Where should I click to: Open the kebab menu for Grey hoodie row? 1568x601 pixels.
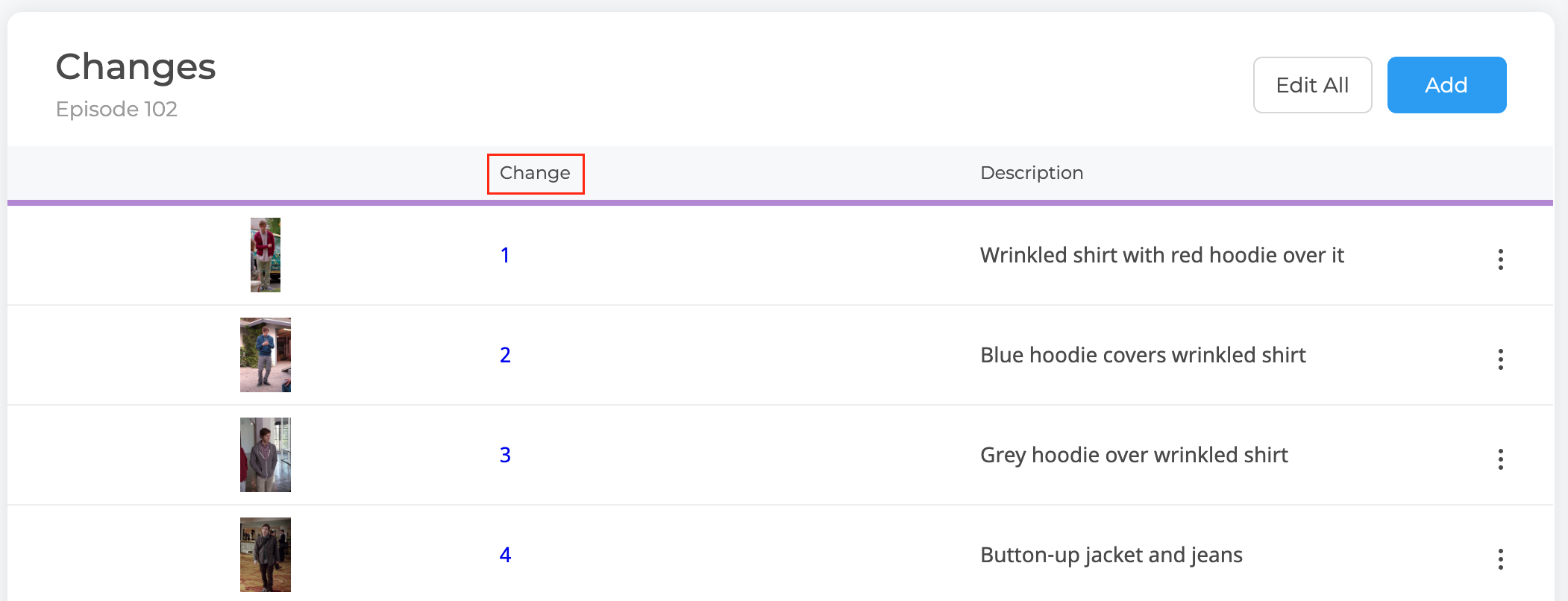pos(1500,459)
